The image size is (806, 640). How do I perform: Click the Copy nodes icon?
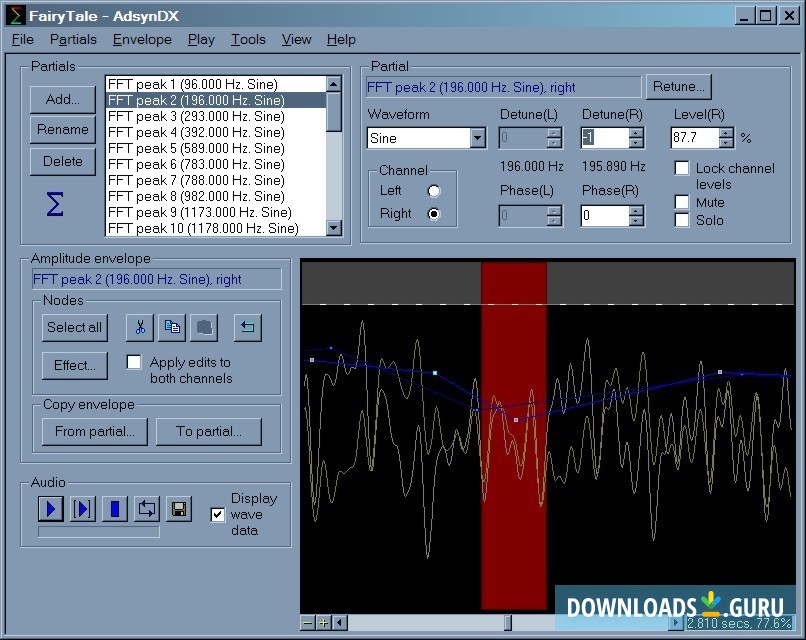point(173,327)
